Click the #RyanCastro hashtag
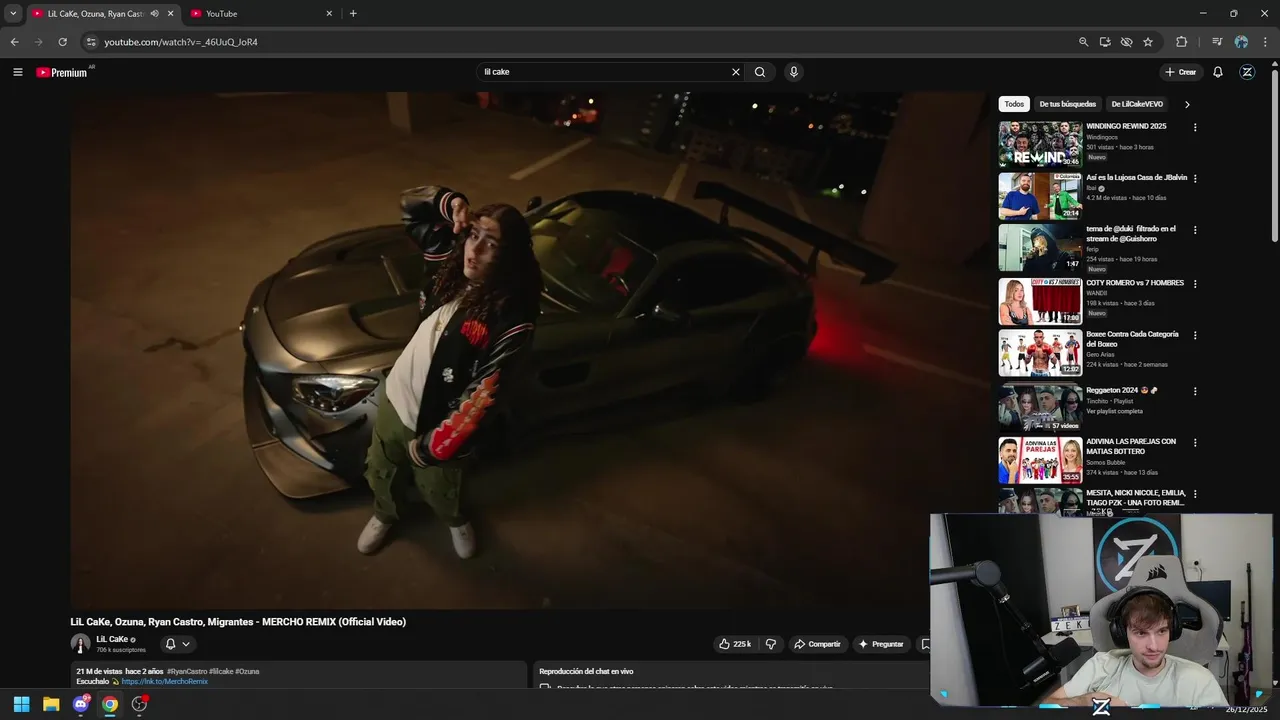 [x=187, y=672]
